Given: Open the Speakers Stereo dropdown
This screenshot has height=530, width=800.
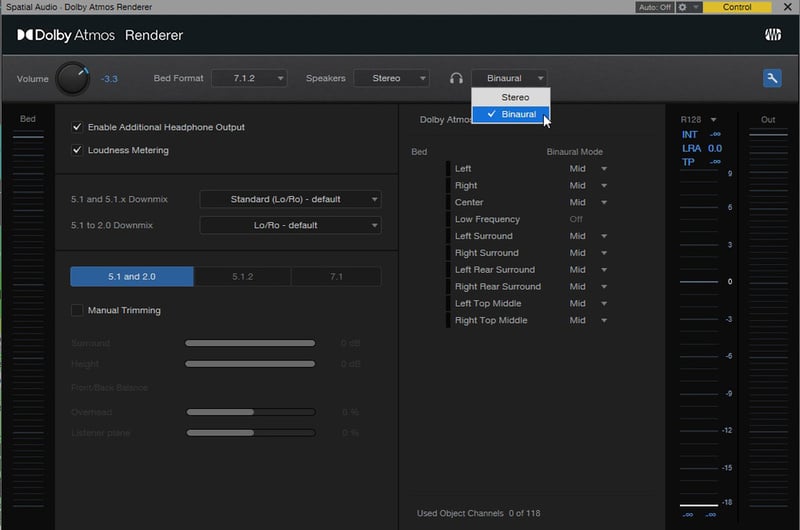Looking at the screenshot, I should 391,78.
